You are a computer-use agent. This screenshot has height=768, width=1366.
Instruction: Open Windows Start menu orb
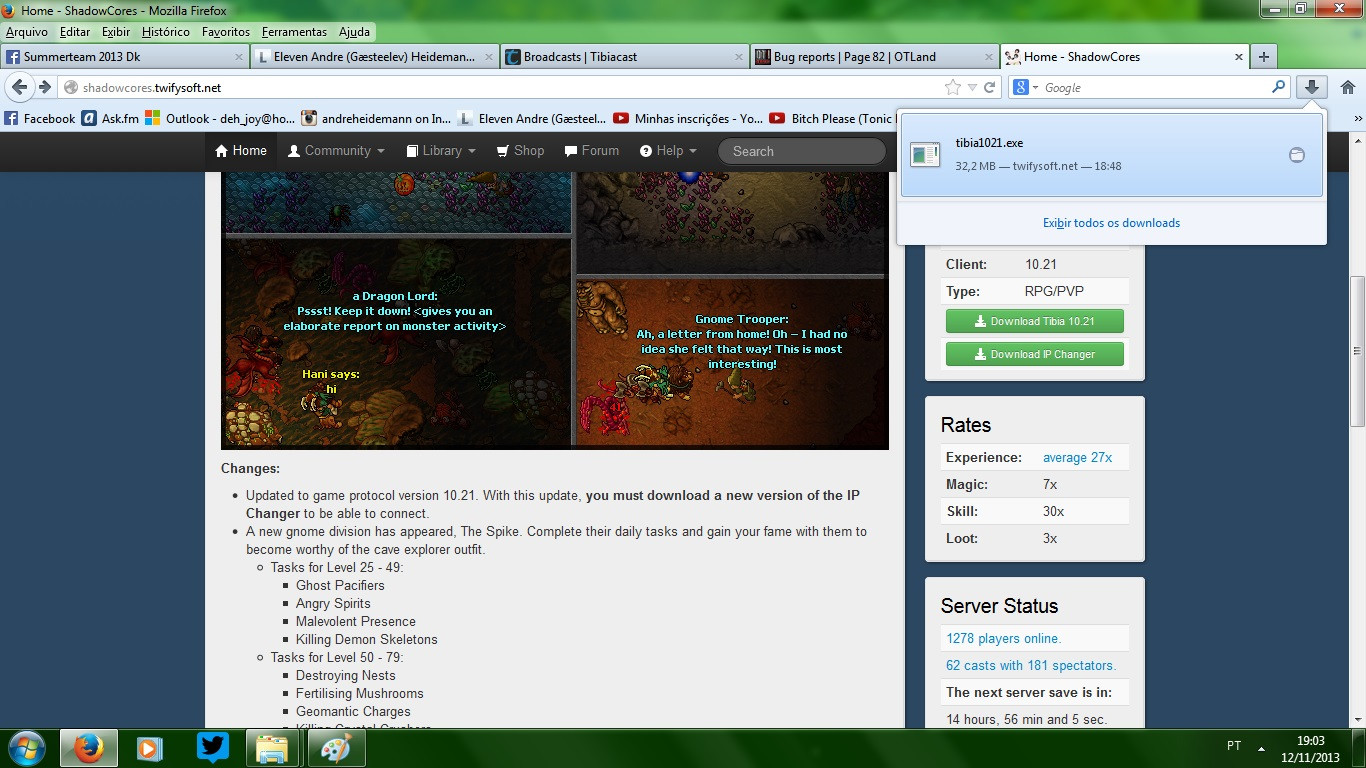[x=26, y=747]
